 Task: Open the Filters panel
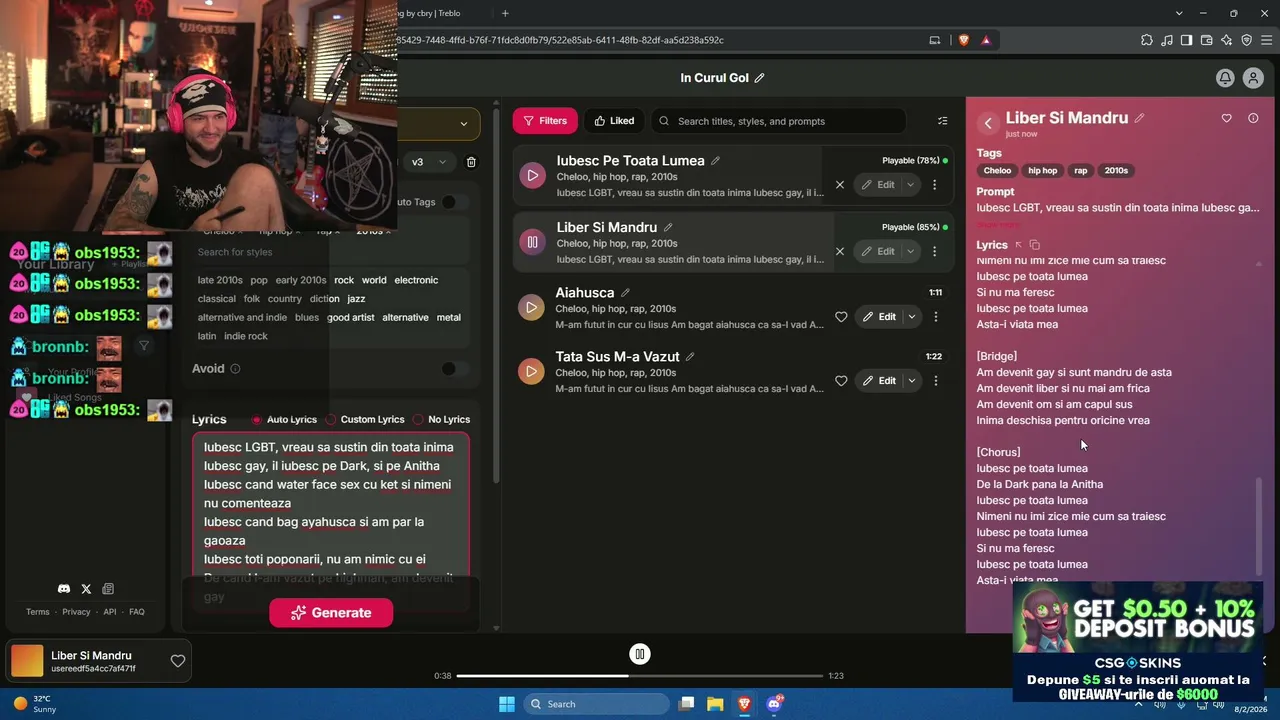click(545, 121)
